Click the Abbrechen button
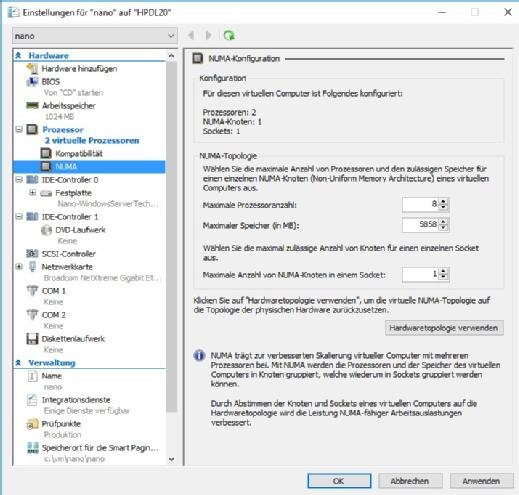Image resolution: width=519 pixels, height=495 pixels. pyautogui.click(x=410, y=481)
